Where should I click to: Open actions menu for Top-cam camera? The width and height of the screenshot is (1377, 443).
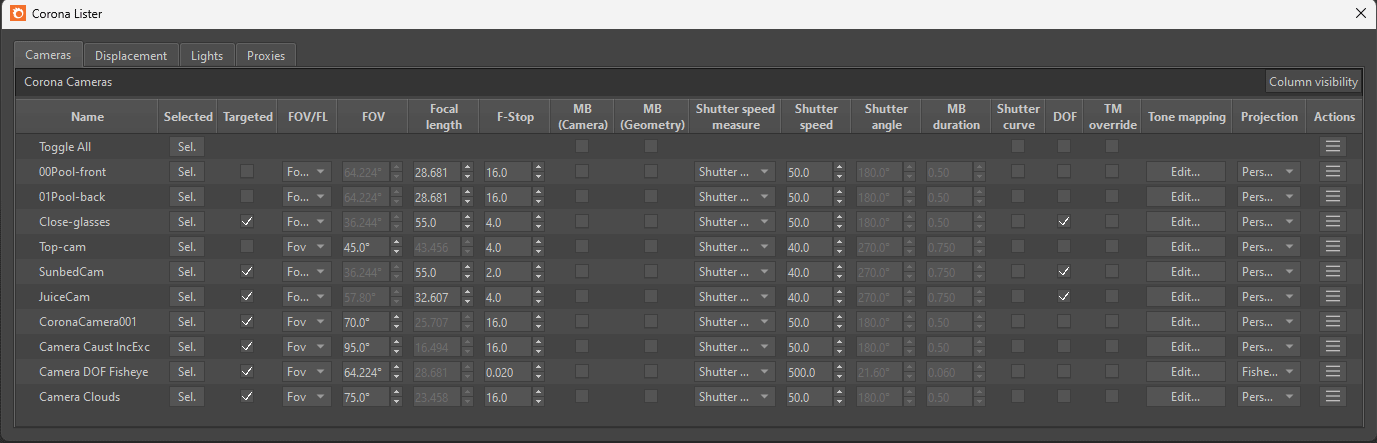(x=1333, y=247)
